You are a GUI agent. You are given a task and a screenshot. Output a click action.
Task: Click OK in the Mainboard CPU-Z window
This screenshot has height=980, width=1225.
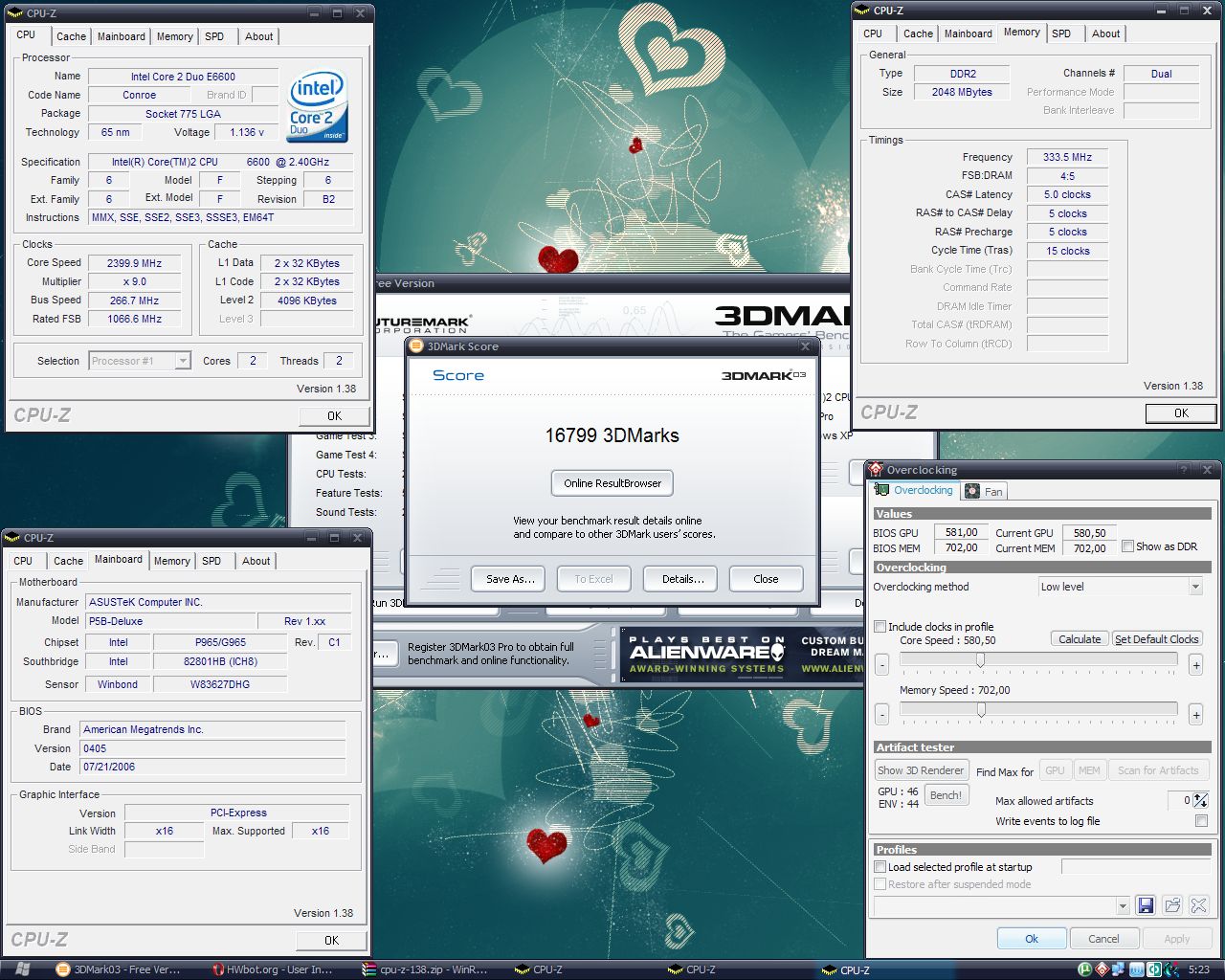pos(331,941)
